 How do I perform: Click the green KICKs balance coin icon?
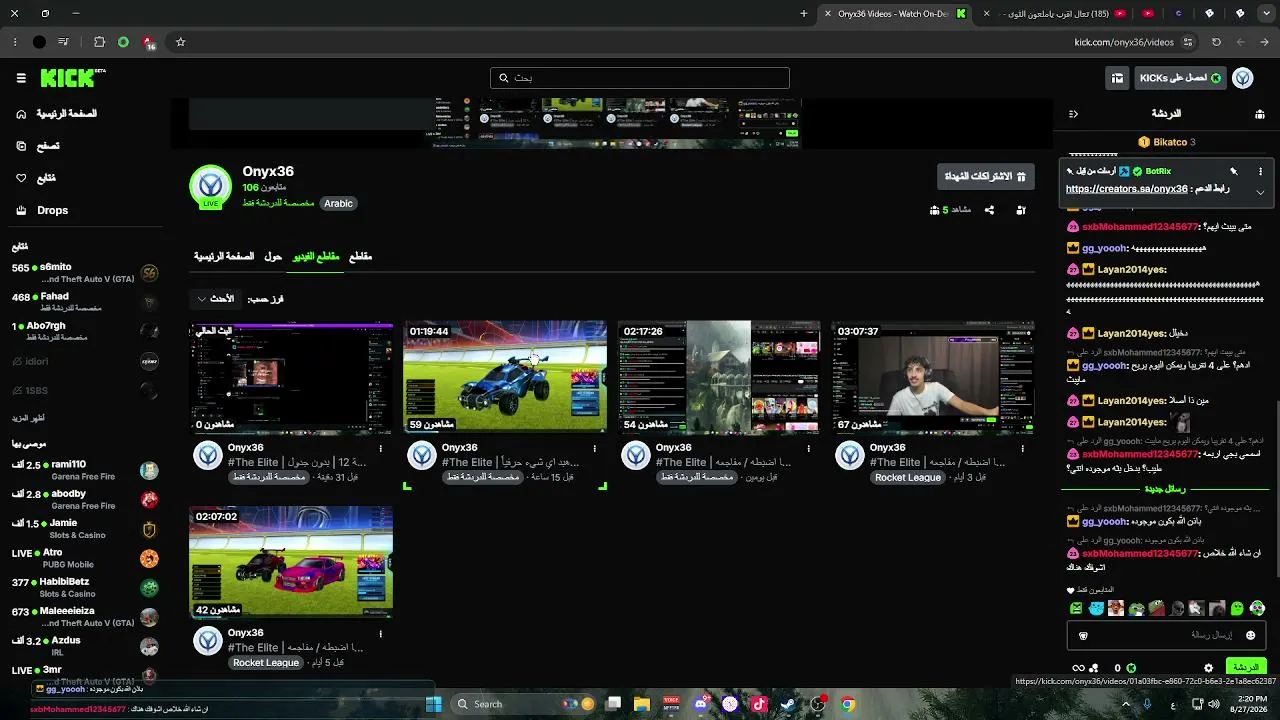[1131, 668]
